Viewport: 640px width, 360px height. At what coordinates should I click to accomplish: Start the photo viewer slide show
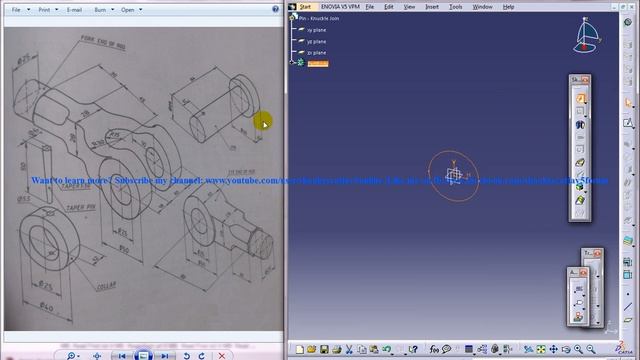pos(143,356)
